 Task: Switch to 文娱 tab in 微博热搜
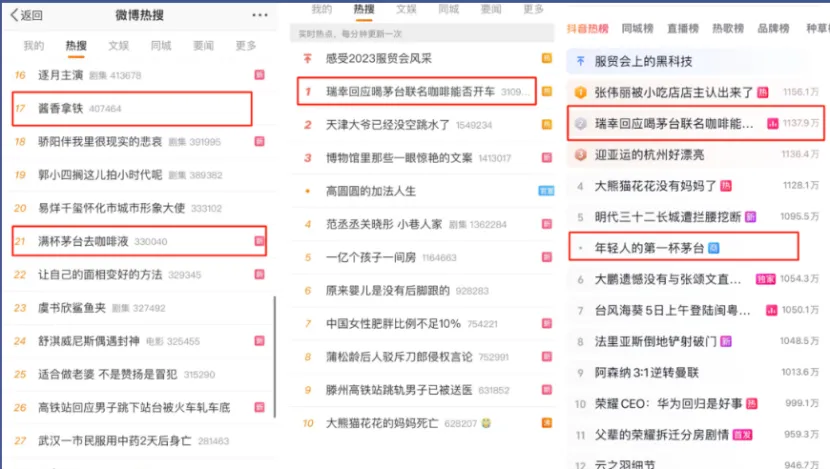pos(118,46)
